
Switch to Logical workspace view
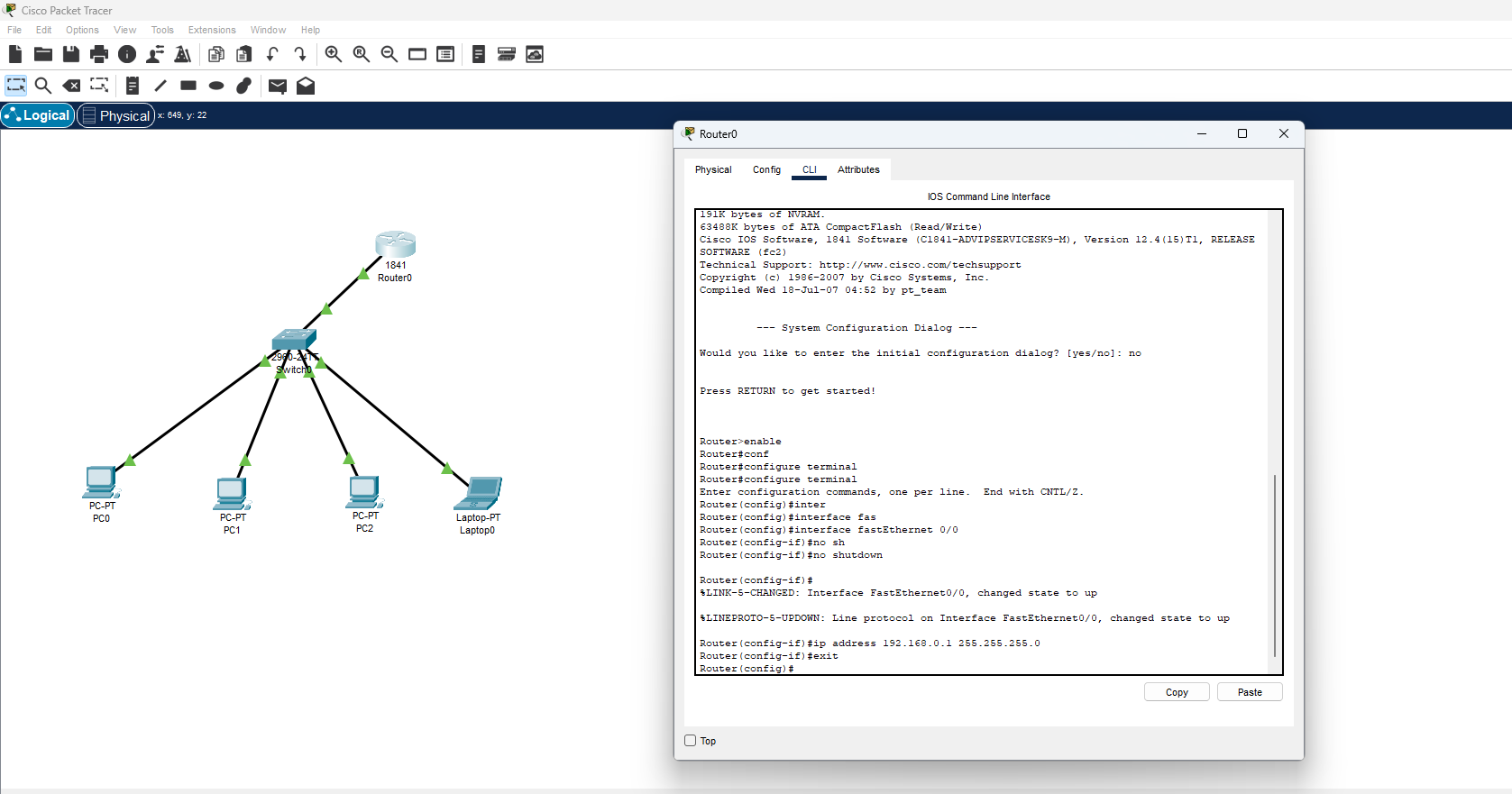click(38, 115)
